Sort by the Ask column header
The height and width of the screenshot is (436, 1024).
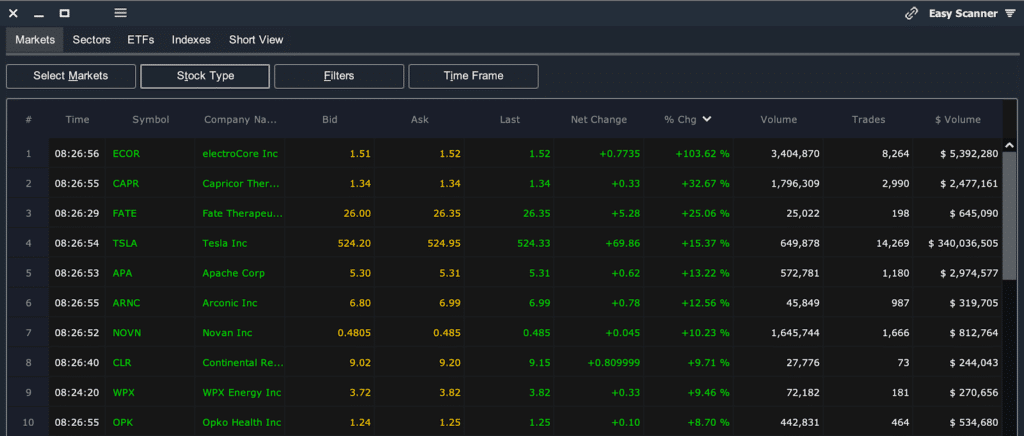419,119
